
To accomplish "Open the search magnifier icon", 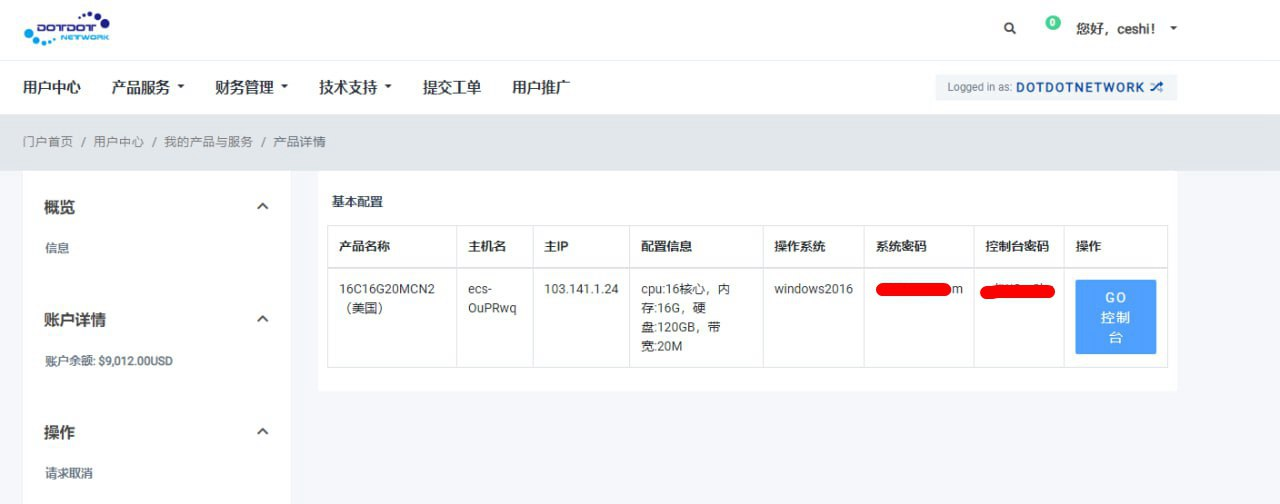I will coord(1010,29).
